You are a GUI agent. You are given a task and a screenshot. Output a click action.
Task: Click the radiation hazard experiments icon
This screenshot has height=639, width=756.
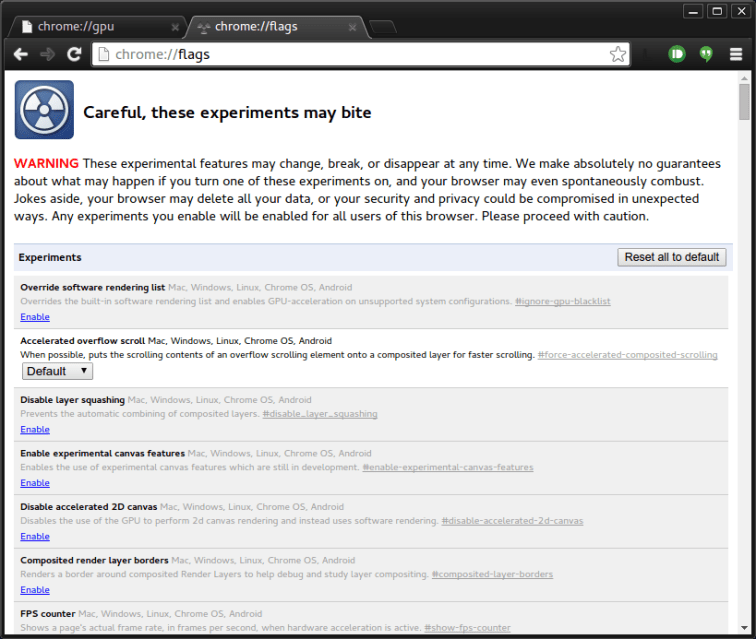(44, 110)
